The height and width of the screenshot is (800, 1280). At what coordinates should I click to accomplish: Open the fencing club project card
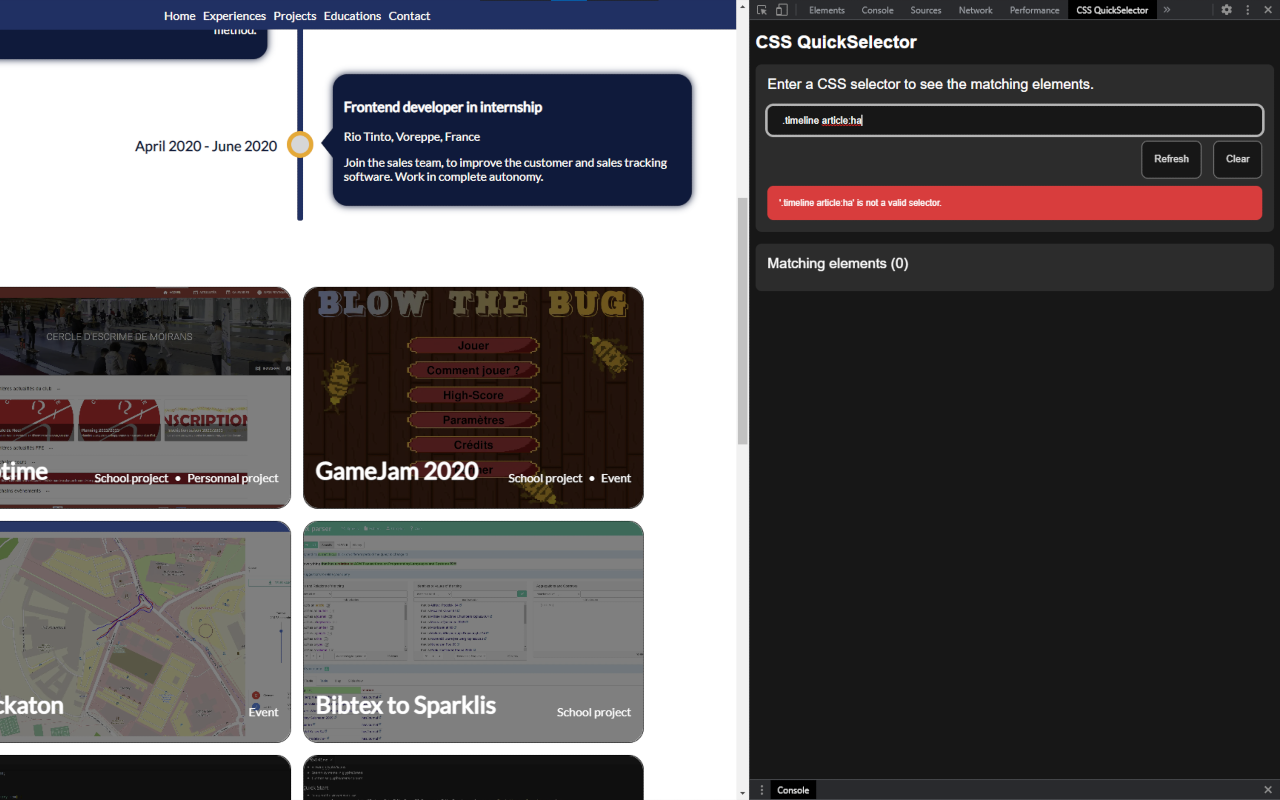click(145, 398)
